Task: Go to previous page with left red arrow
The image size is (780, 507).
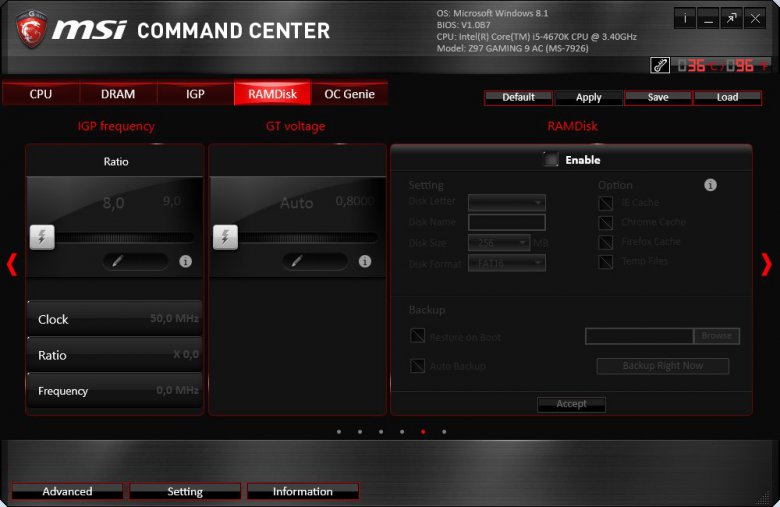Action: (12, 264)
